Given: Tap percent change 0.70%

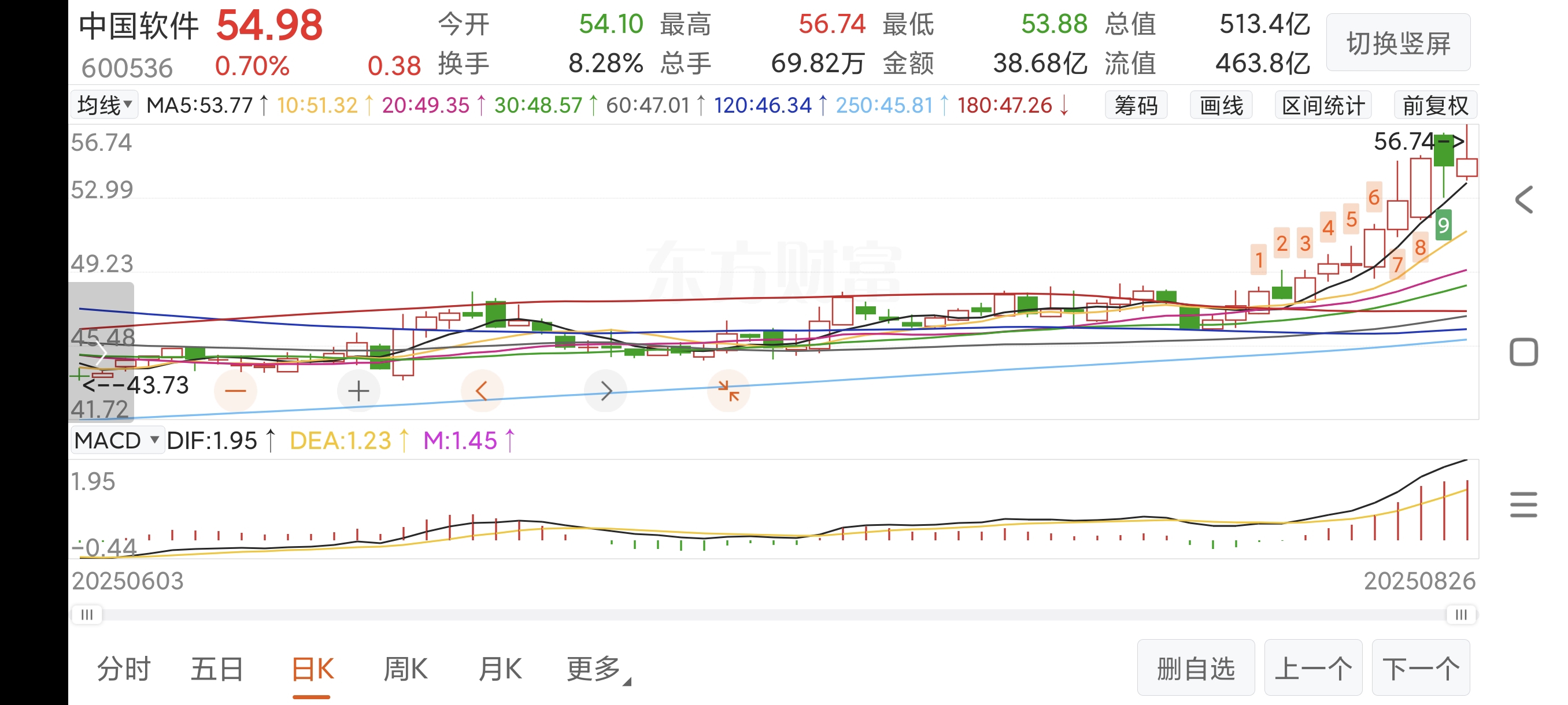Looking at the screenshot, I should pos(252,66).
